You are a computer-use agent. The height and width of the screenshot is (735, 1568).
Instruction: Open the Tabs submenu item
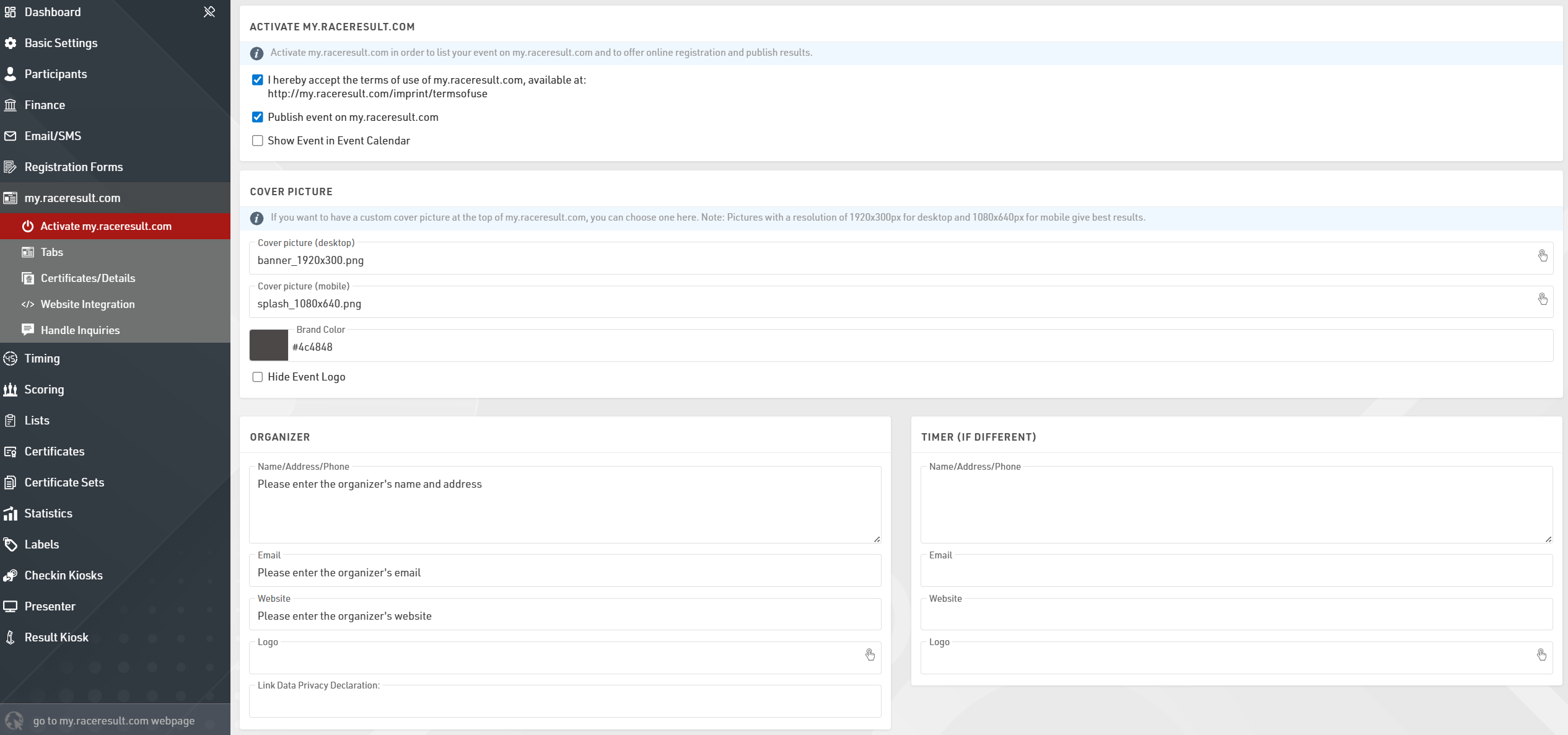coord(52,252)
